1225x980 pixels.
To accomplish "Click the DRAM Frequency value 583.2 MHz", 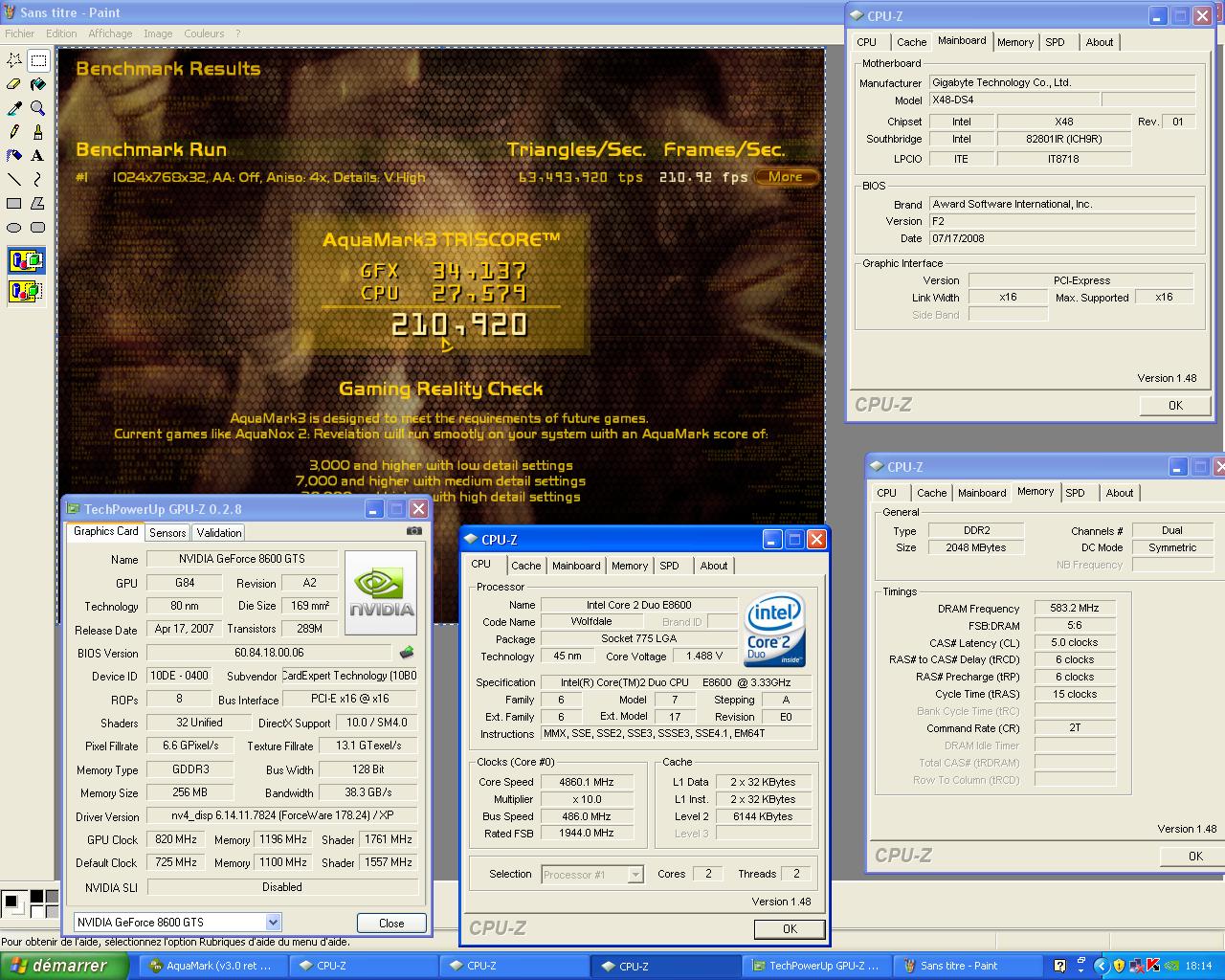I will point(1075,608).
